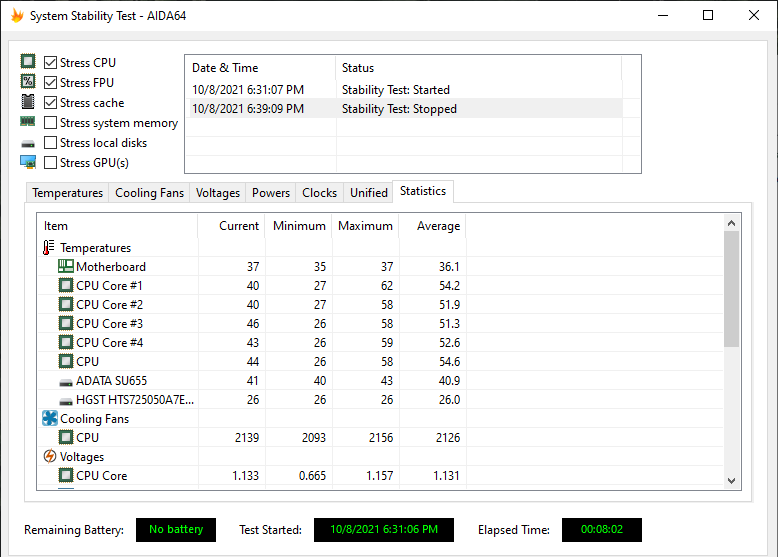Click the Item column header

click(x=118, y=226)
